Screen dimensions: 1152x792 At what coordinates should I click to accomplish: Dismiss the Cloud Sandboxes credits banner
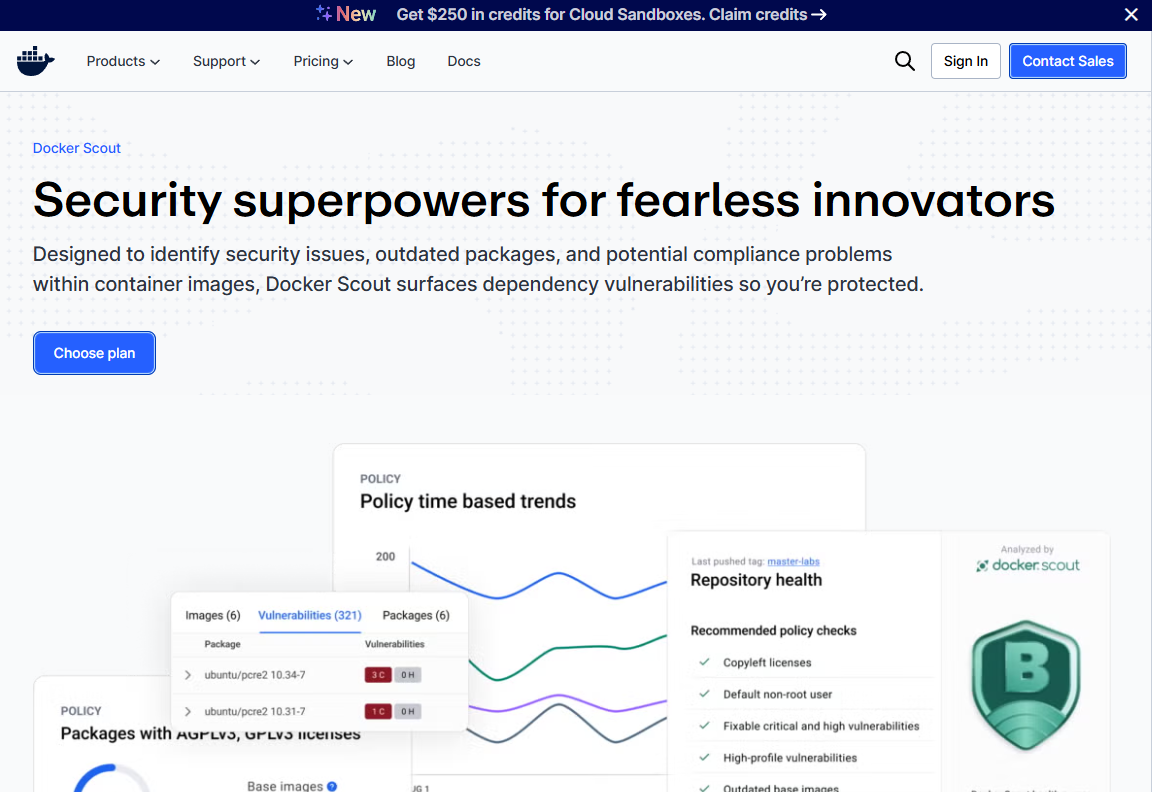coord(1131,15)
